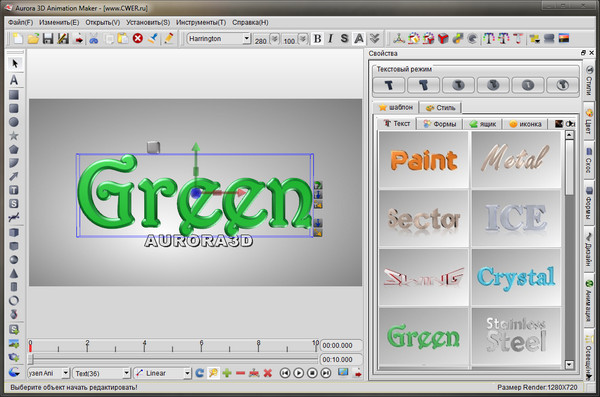Select first text mode button
600x397 pixels.
(x=389, y=85)
